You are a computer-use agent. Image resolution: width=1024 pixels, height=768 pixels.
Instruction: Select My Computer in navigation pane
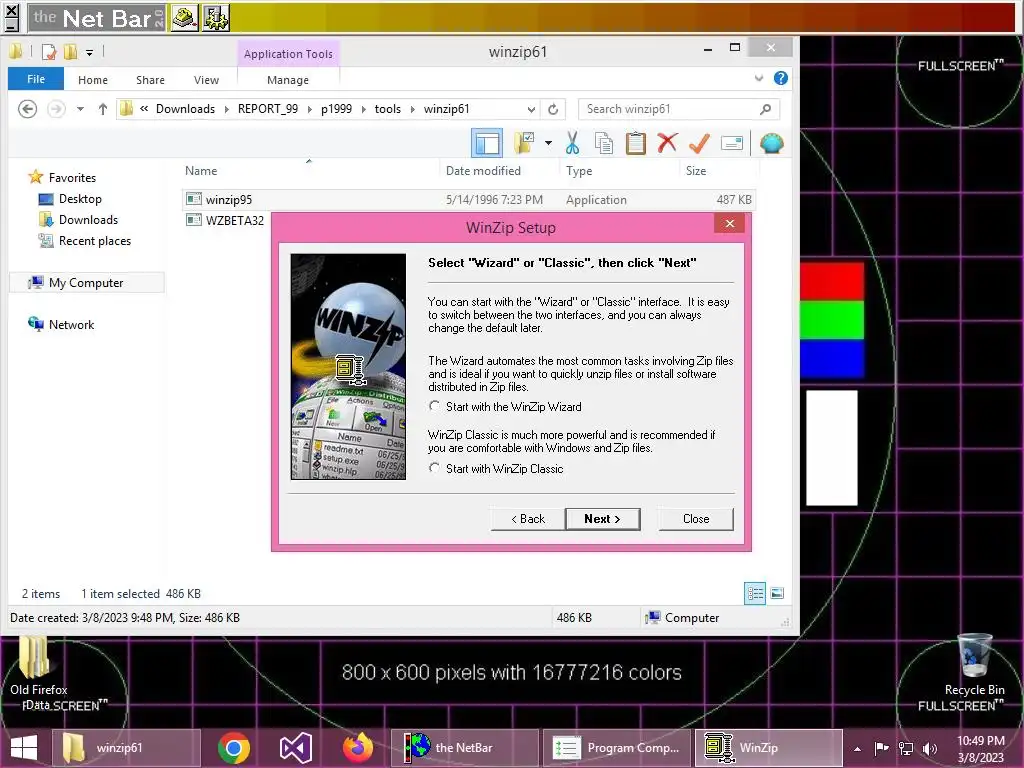pos(86,283)
